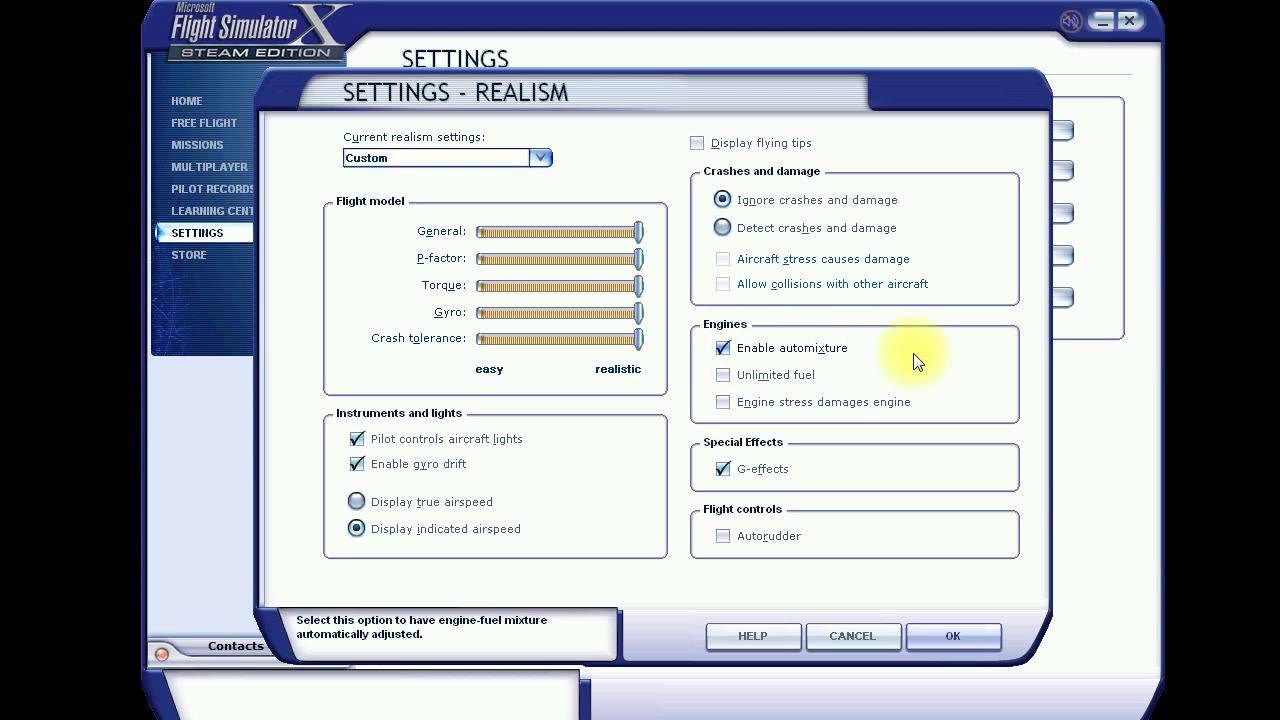Open MULTIPLAYER in the sidebar

(209, 167)
